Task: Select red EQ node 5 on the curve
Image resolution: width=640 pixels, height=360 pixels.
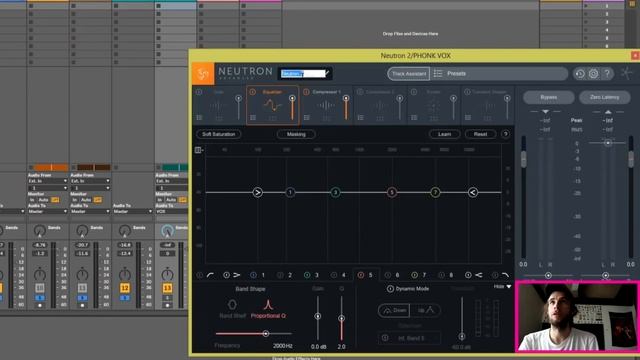Action: pyautogui.click(x=392, y=192)
